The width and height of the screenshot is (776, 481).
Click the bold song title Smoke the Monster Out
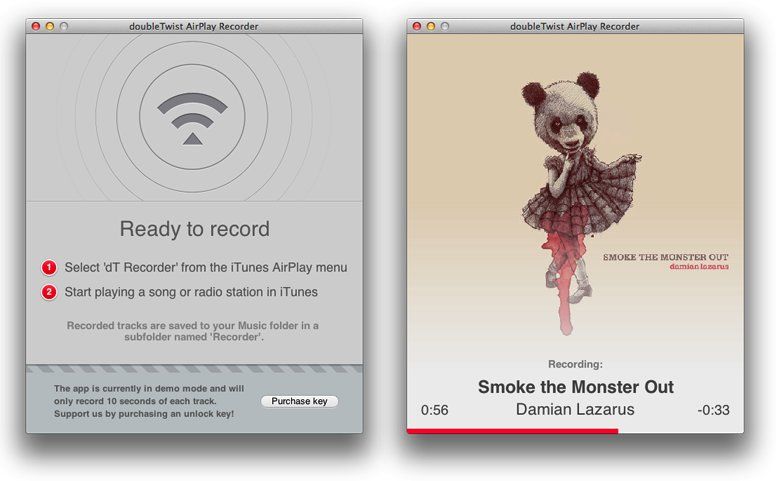tap(575, 387)
